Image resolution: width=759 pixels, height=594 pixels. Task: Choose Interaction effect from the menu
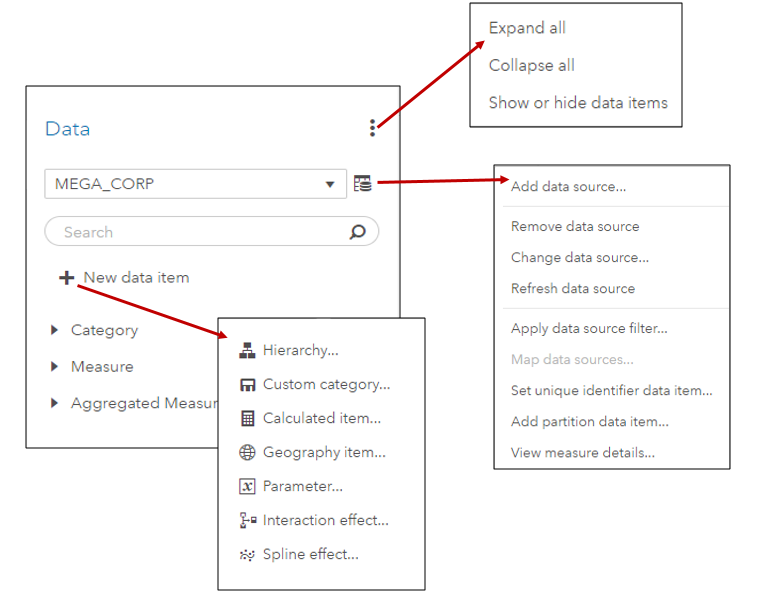coord(324,520)
